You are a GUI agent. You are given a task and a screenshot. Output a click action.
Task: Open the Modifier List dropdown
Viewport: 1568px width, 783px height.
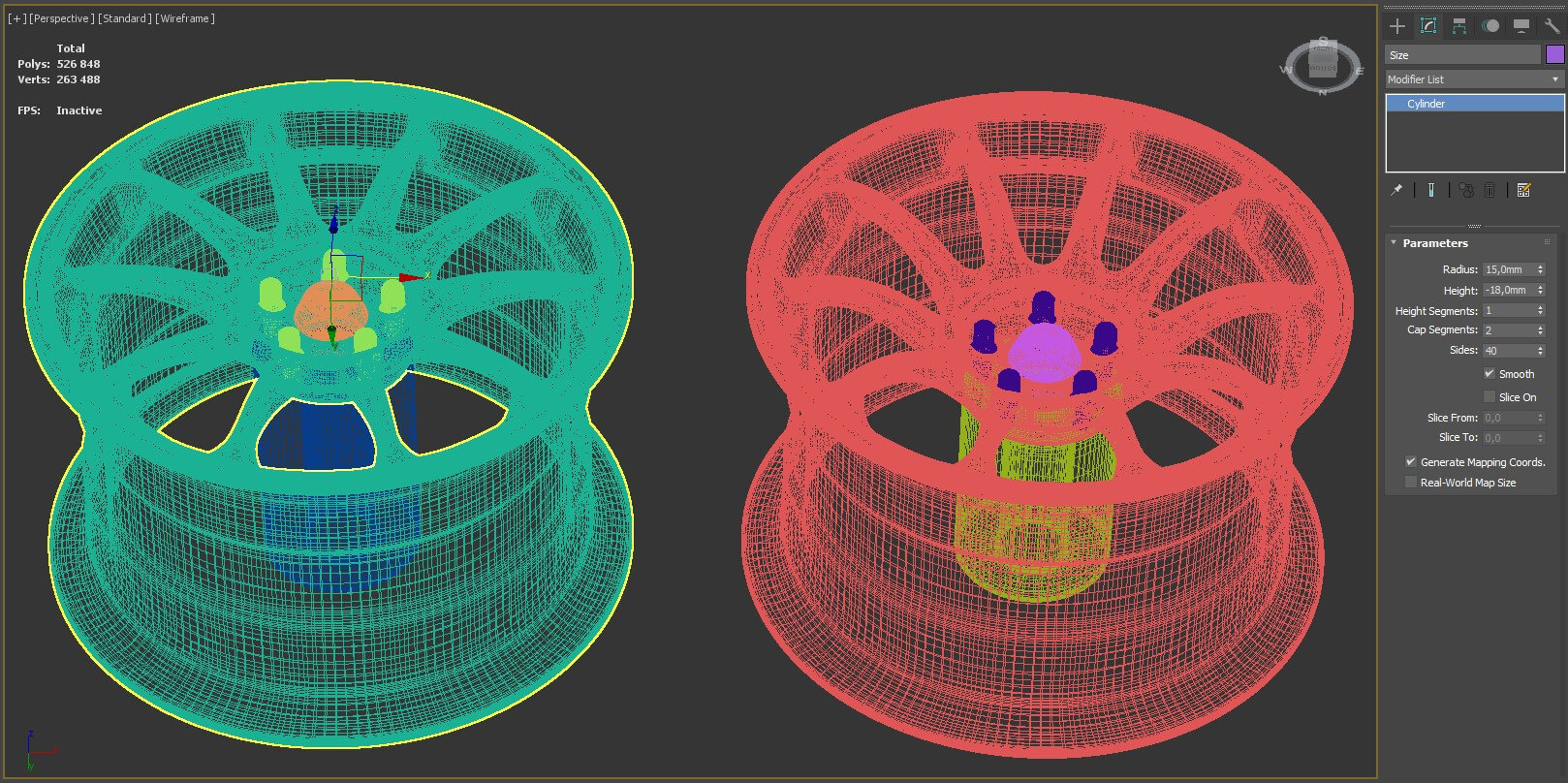coord(1474,79)
